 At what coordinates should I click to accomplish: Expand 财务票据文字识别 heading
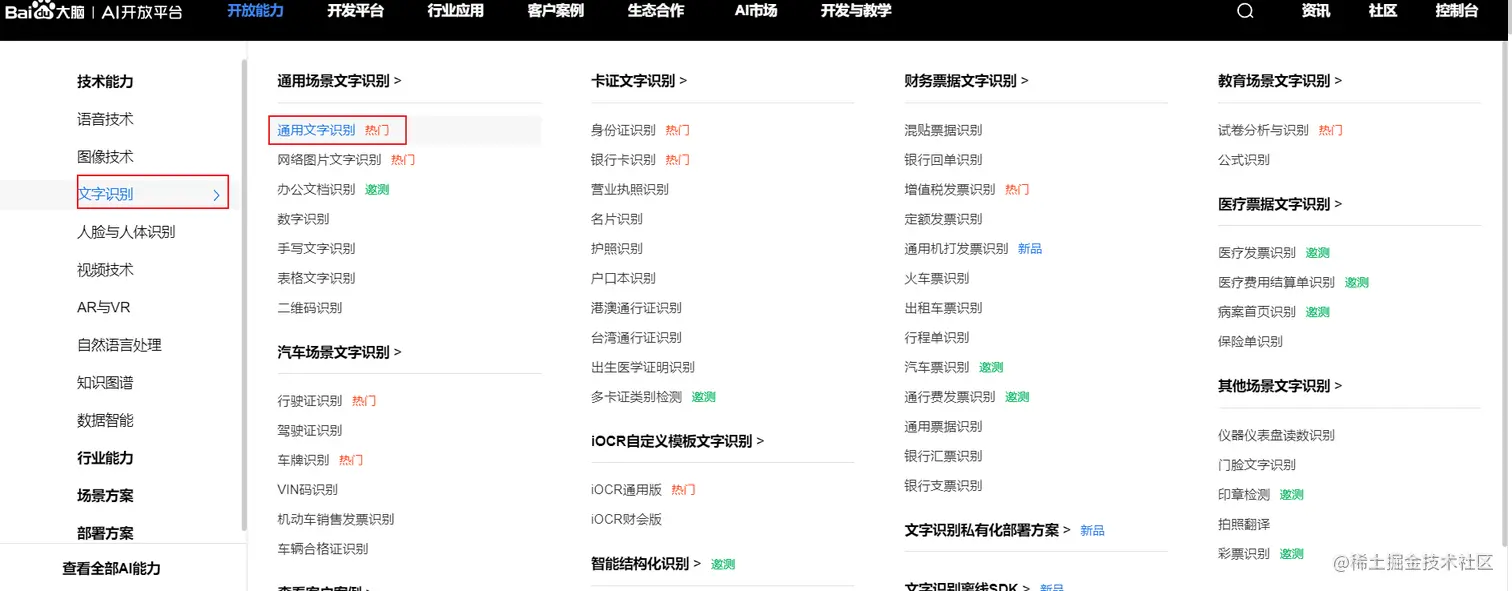pyautogui.click(x=966, y=81)
